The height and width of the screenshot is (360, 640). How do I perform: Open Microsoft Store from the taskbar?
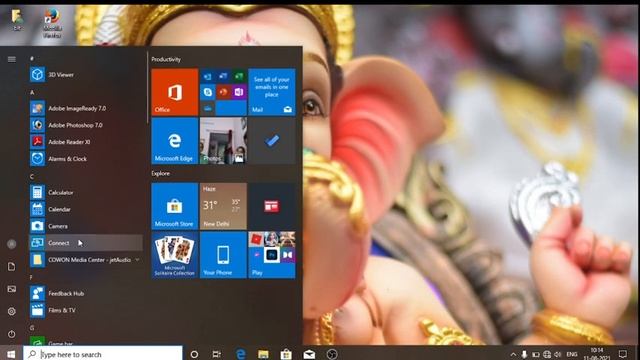[x=286, y=354]
